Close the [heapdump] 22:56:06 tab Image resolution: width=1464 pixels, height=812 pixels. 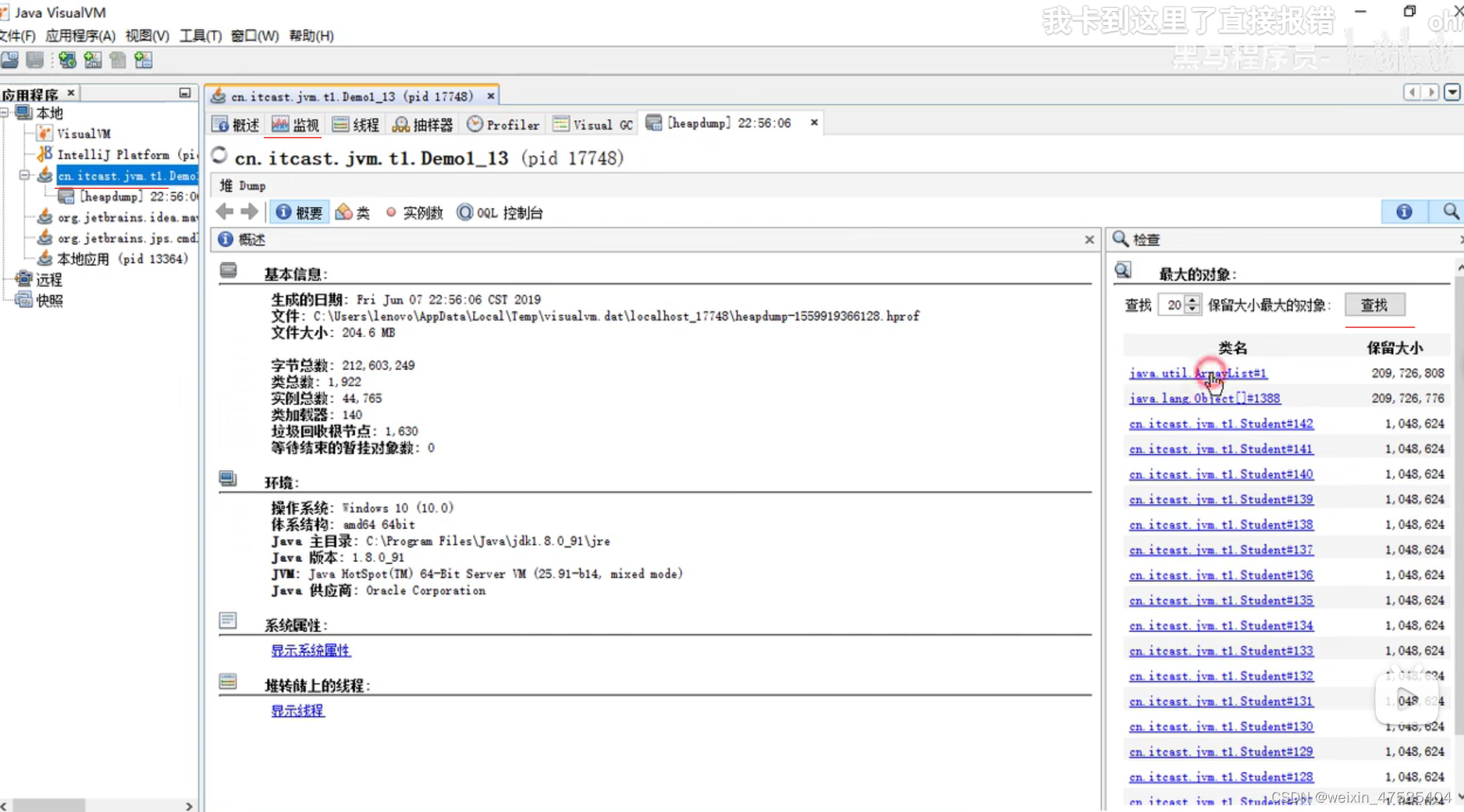click(814, 122)
